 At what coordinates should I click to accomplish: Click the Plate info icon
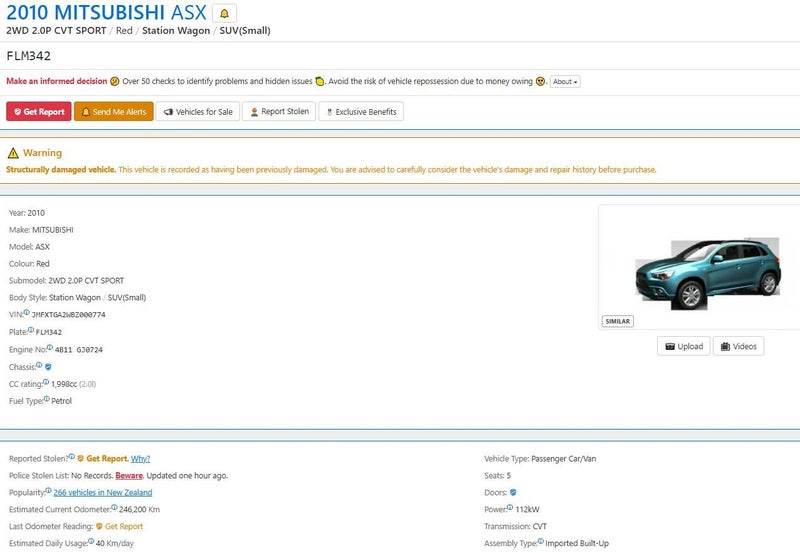30,330
